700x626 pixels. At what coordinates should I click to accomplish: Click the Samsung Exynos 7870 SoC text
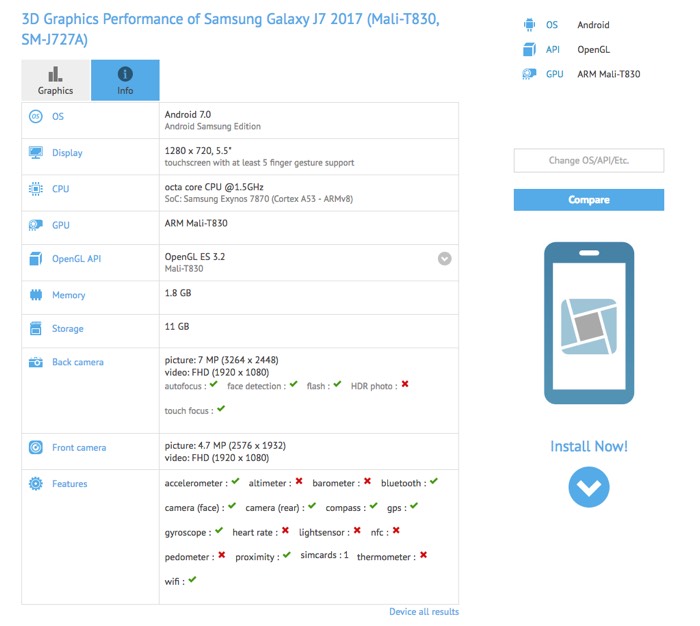tap(258, 199)
